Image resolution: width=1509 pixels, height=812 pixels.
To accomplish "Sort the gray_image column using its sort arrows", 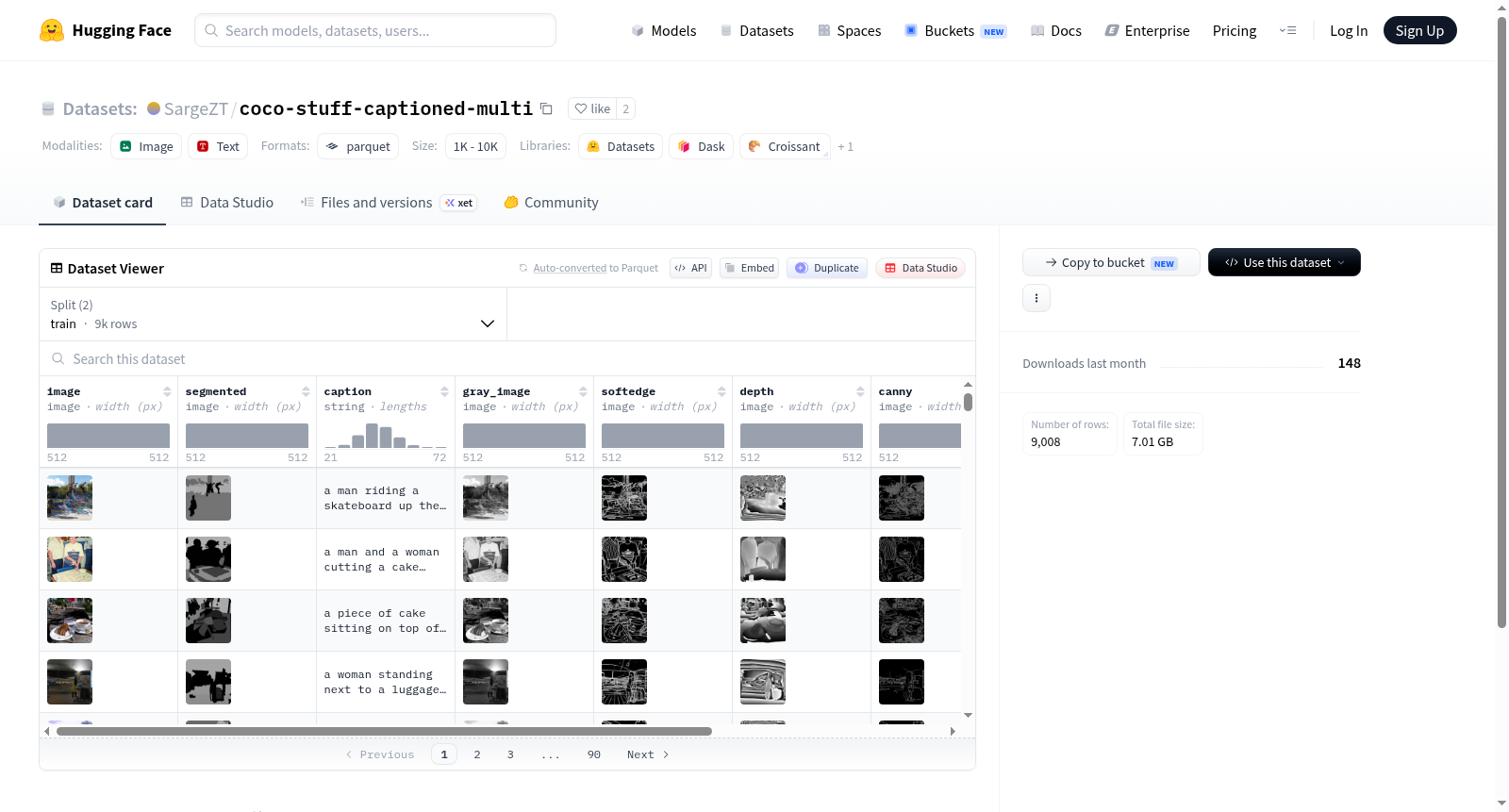I will coord(583,391).
